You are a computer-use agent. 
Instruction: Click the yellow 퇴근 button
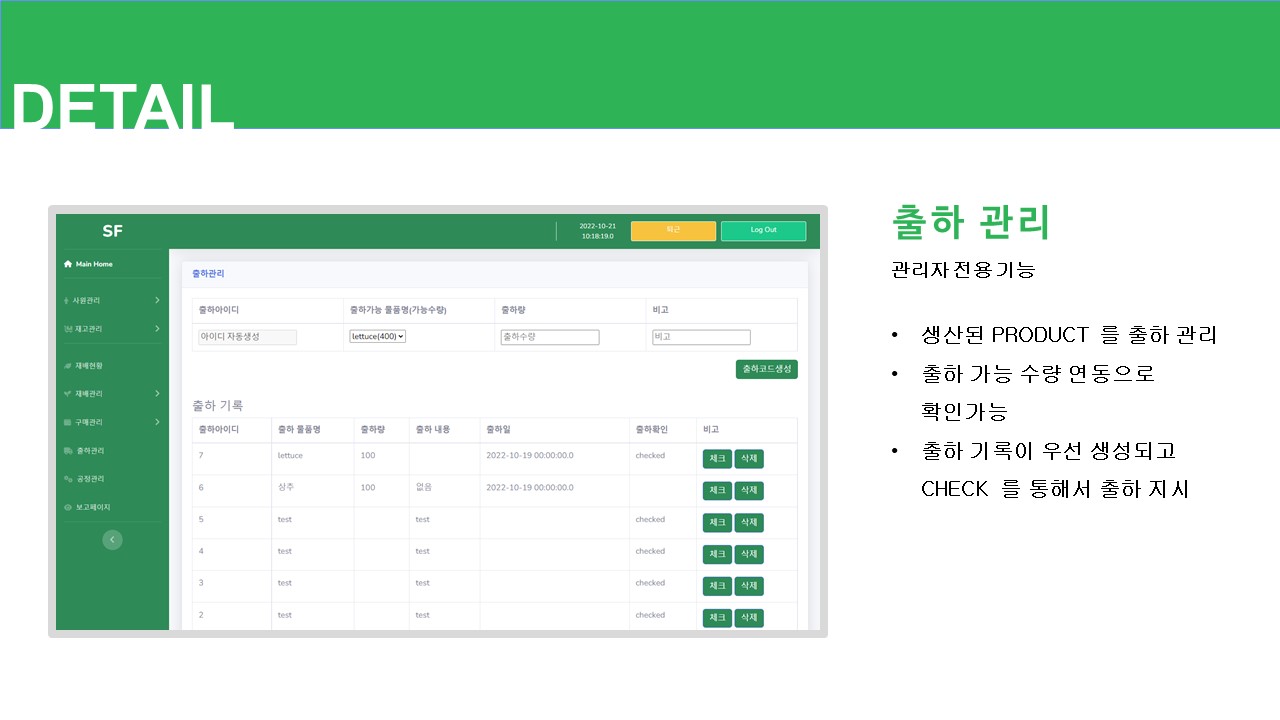(x=673, y=231)
